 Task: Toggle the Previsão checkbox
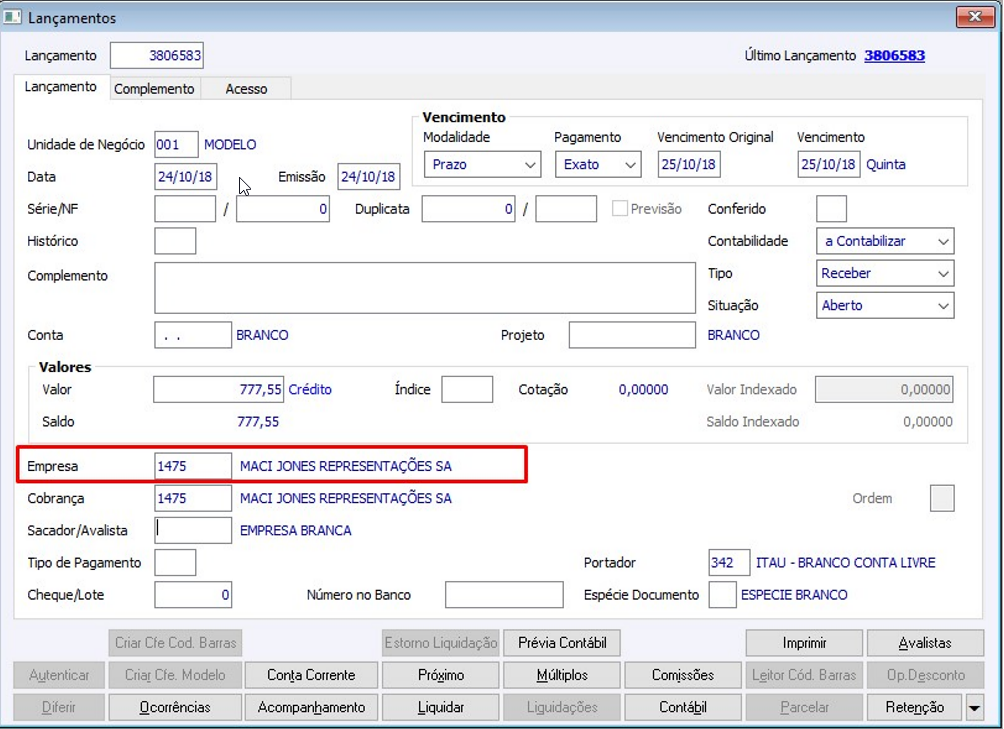pos(619,209)
